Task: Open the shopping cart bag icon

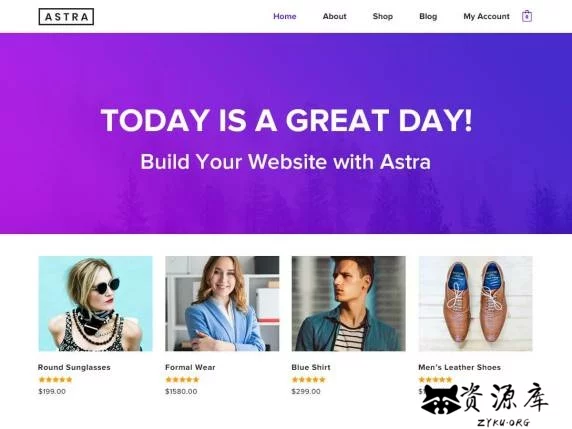Action: [527, 16]
